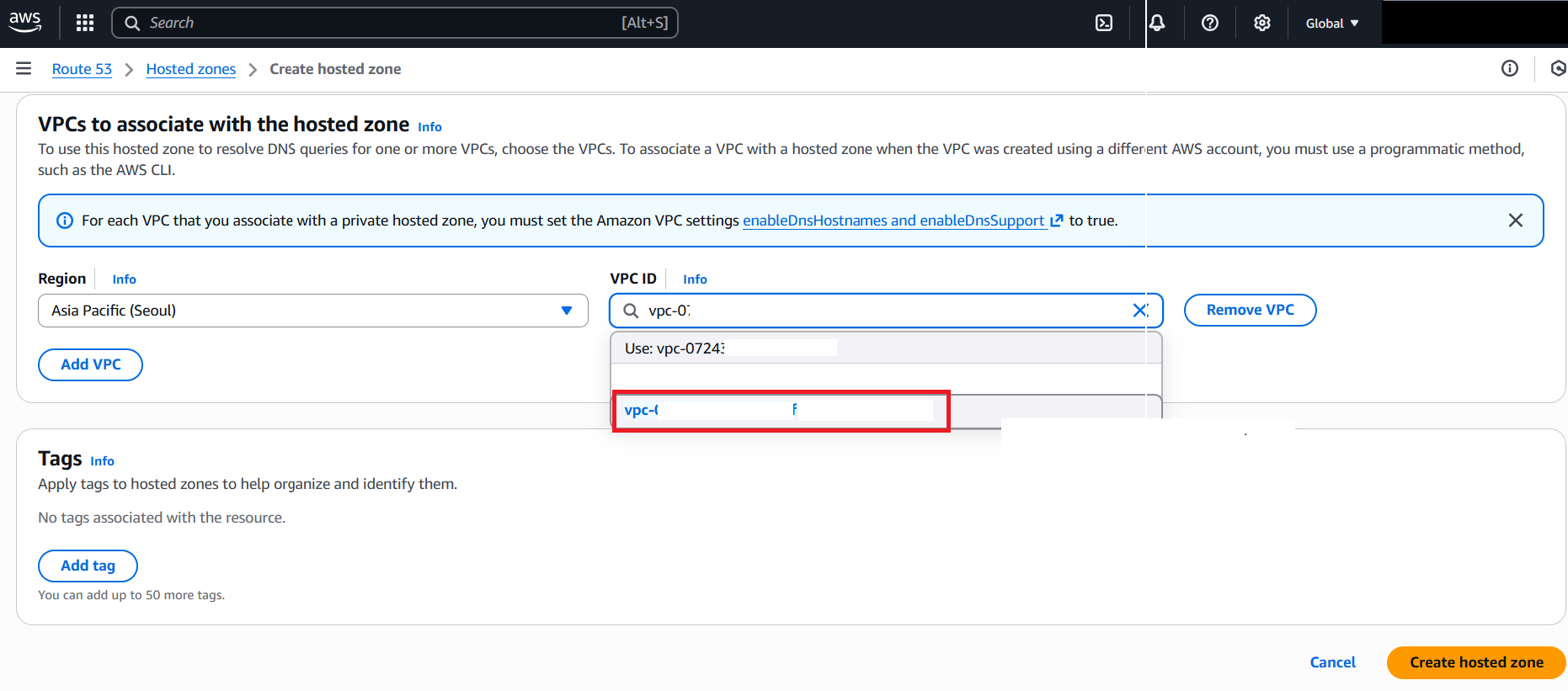Dismiss the private hosted zone info banner

click(1515, 221)
